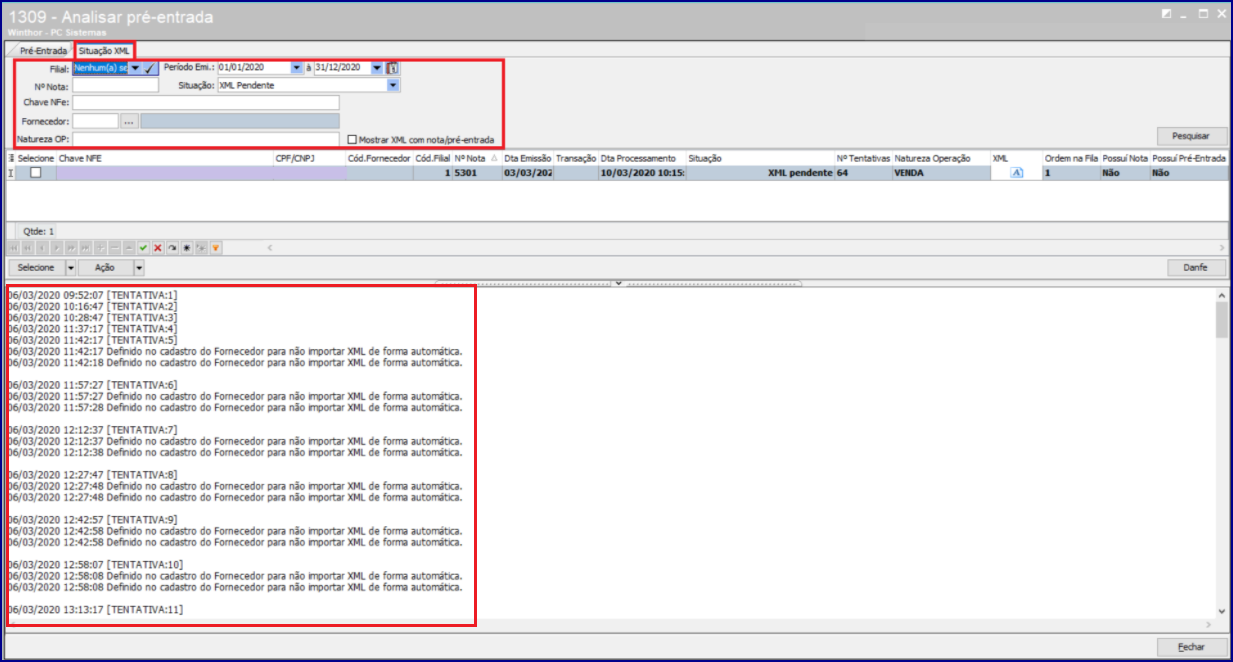Screen dimensions: 1233x662
Task: Click the 10/03/2020 processing date cell
Action: tap(642, 173)
